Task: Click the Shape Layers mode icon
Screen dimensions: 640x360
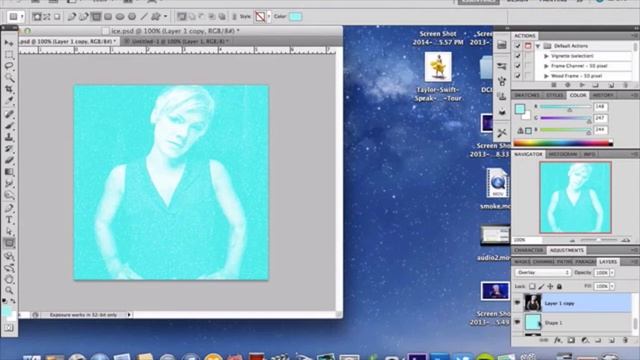Action: [x=37, y=17]
